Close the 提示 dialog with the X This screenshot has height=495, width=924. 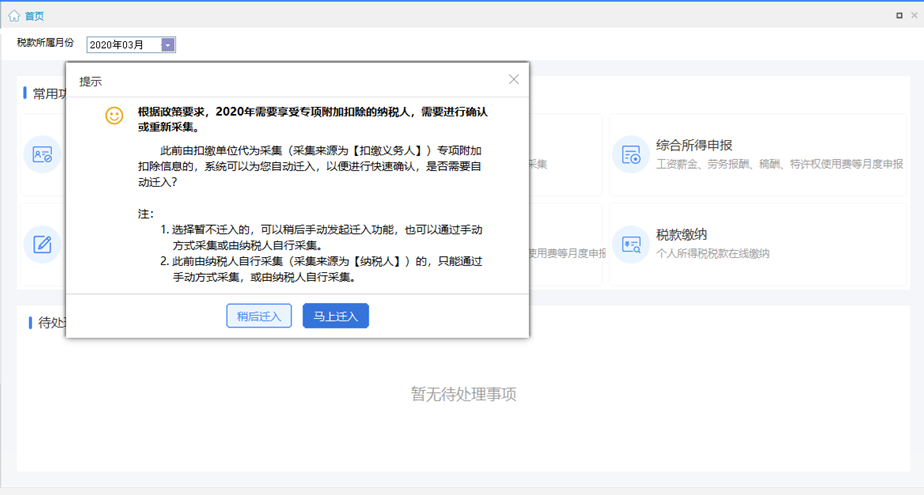click(x=514, y=80)
